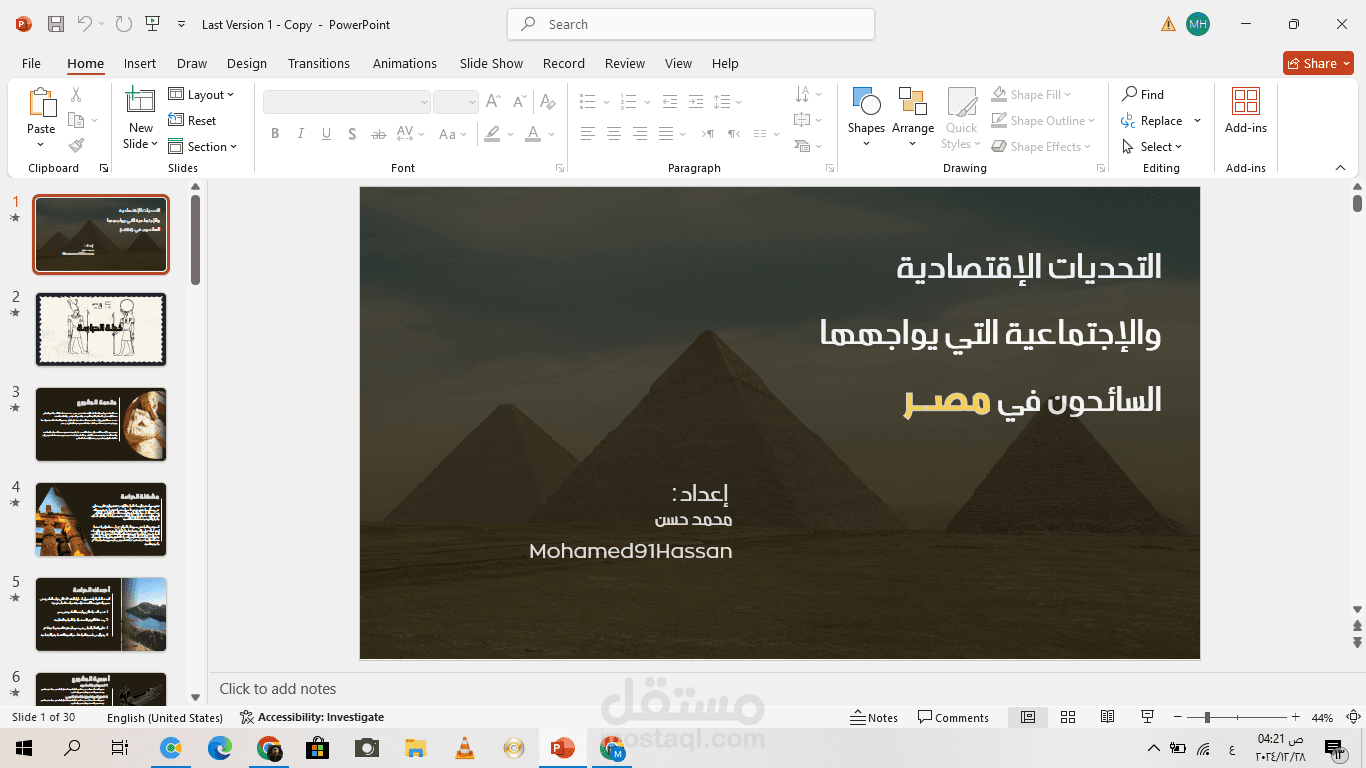
Task: Click Increase Font Size icon
Action: (493, 102)
